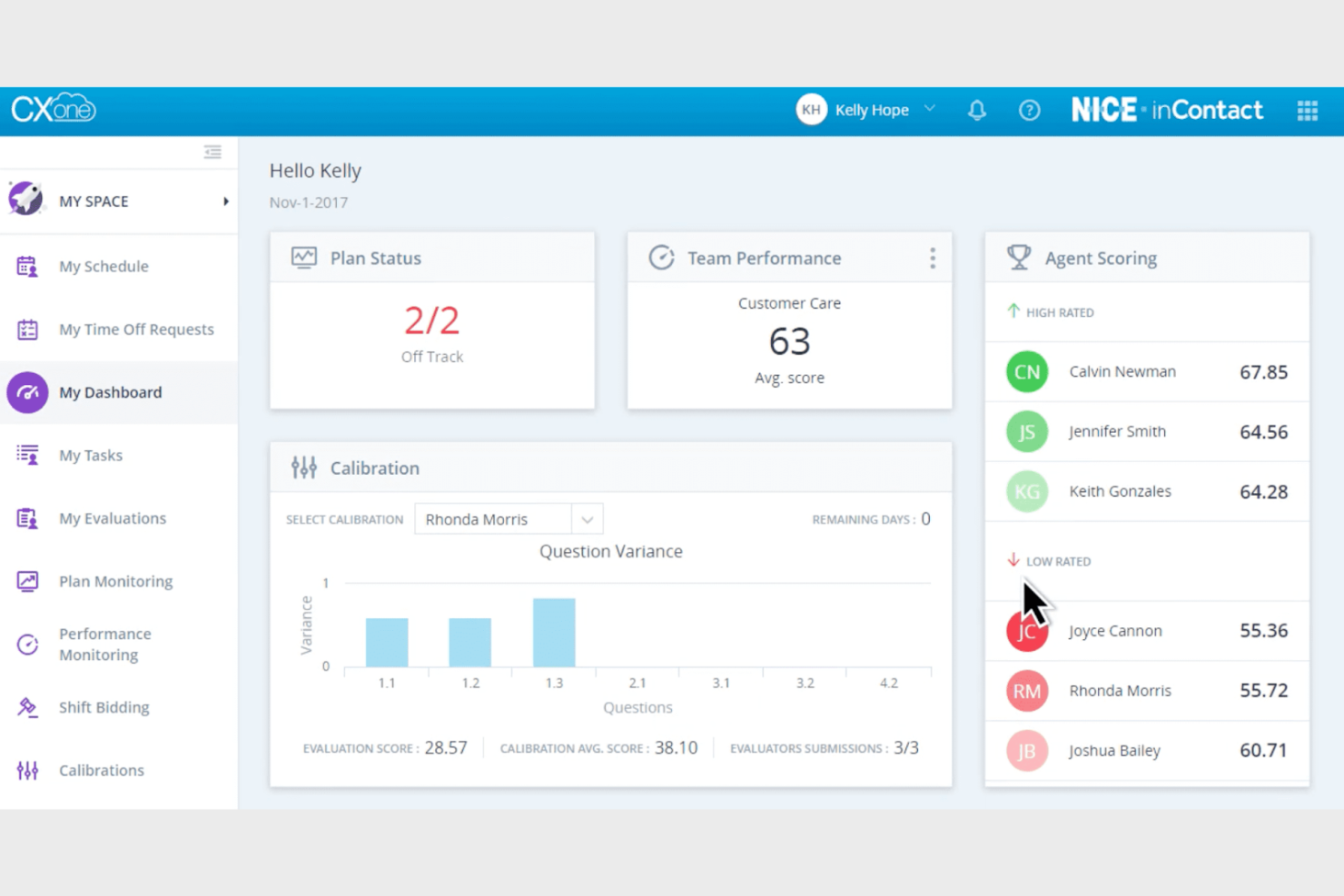This screenshot has width=1344, height=896.
Task: Select My Schedule in the sidebar
Action: coord(104,266)
